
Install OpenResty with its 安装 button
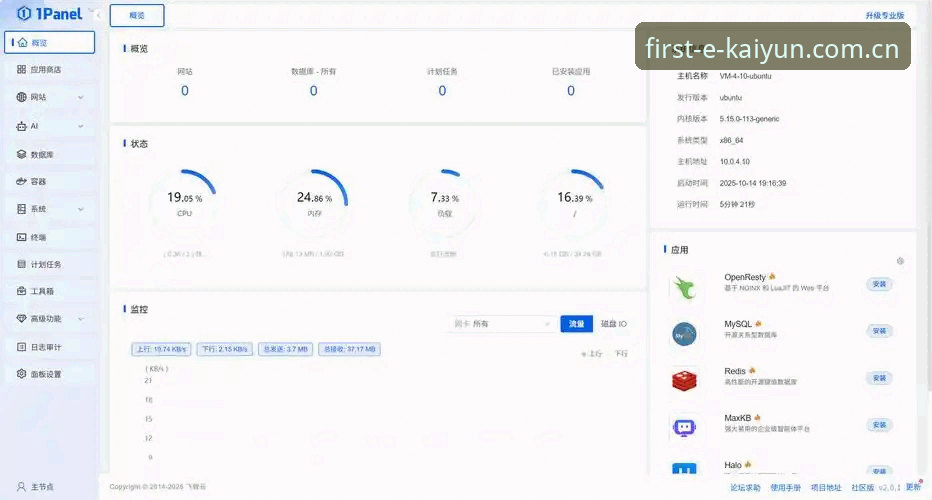[879, 284]
